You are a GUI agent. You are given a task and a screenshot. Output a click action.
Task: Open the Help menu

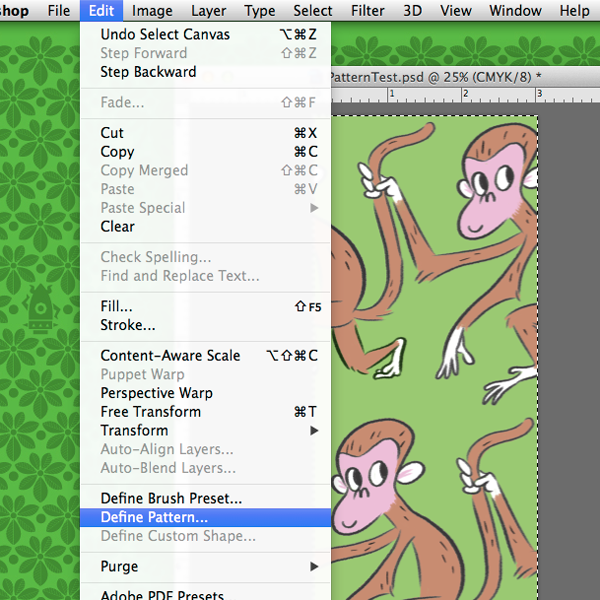(x=574, y=11)
